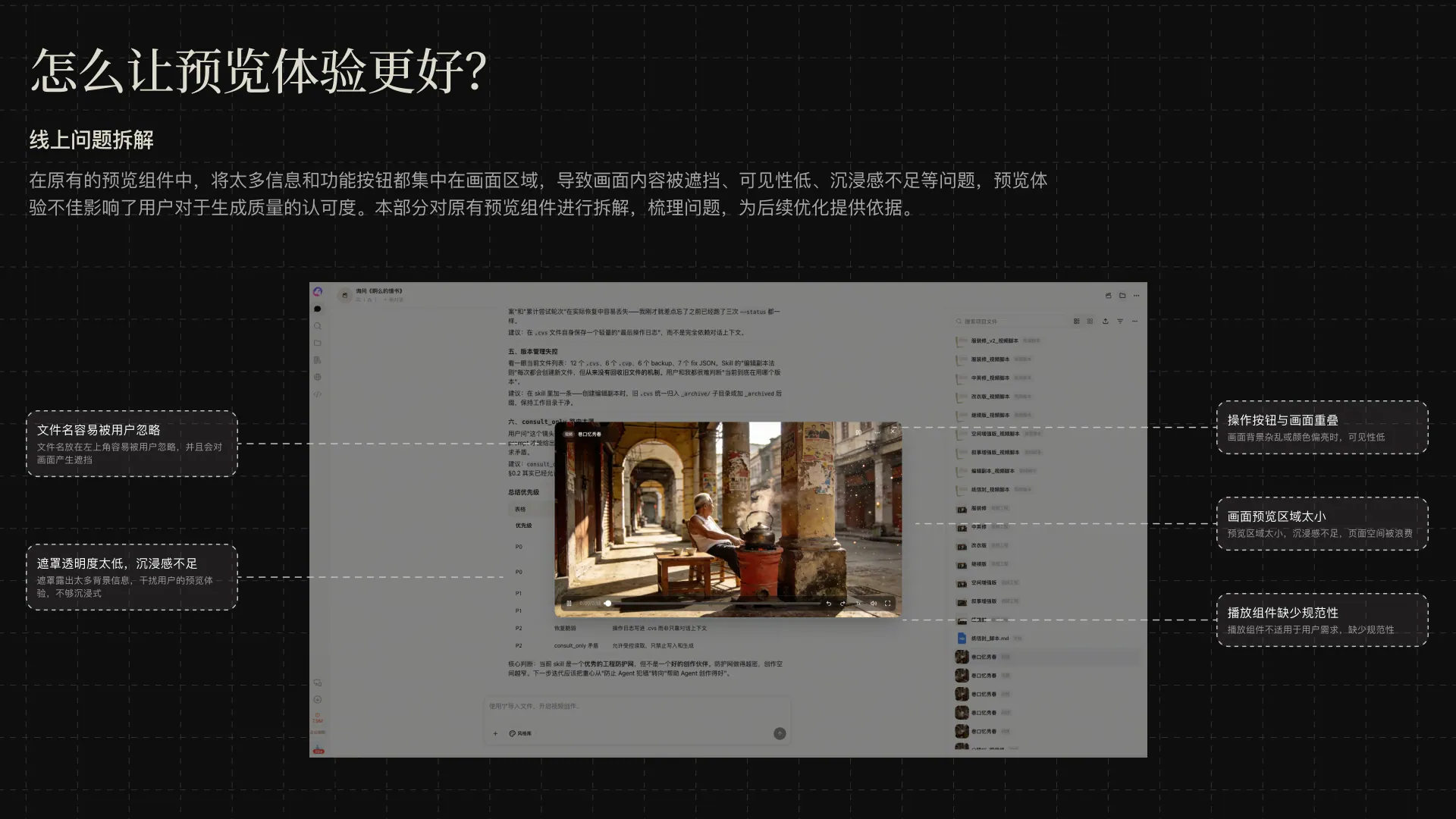
Task: Click the compare icon atop the preview
Action: [x=858, y=432]
